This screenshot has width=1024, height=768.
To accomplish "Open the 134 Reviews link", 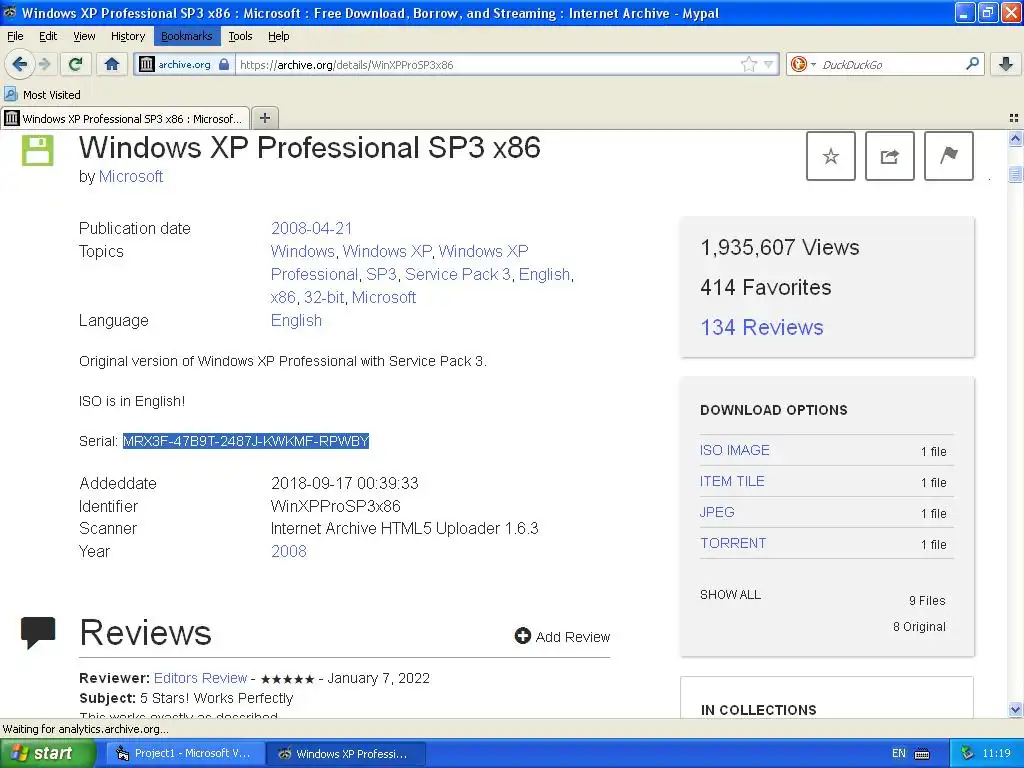I will coord(761,327).
